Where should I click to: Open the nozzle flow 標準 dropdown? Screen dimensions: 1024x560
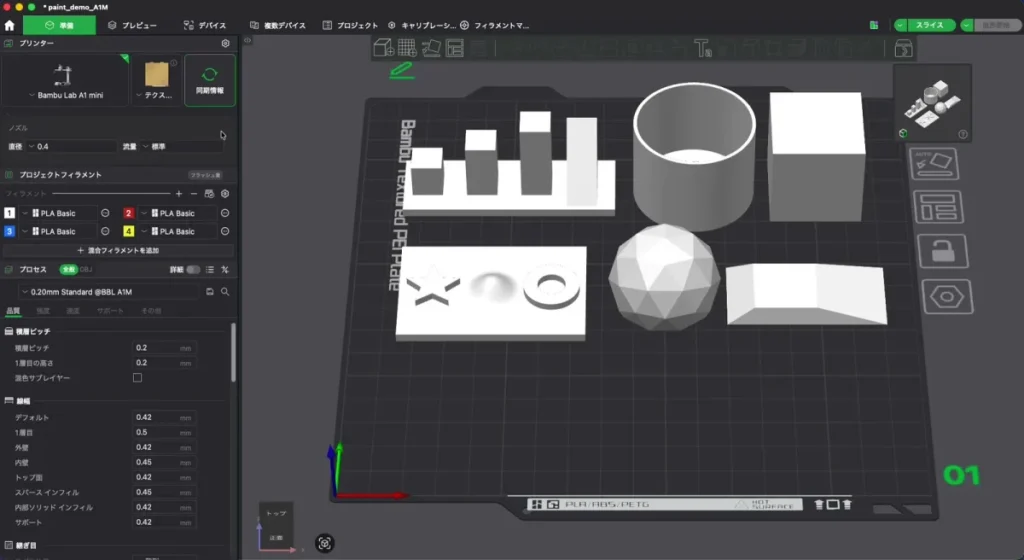point(180,147)
